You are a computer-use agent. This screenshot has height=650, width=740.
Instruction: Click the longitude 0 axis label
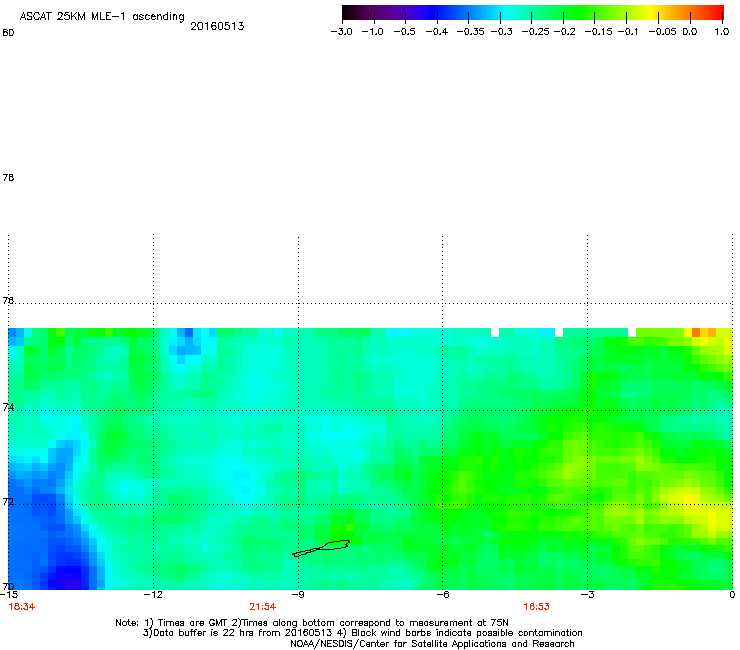click(732, 594)
